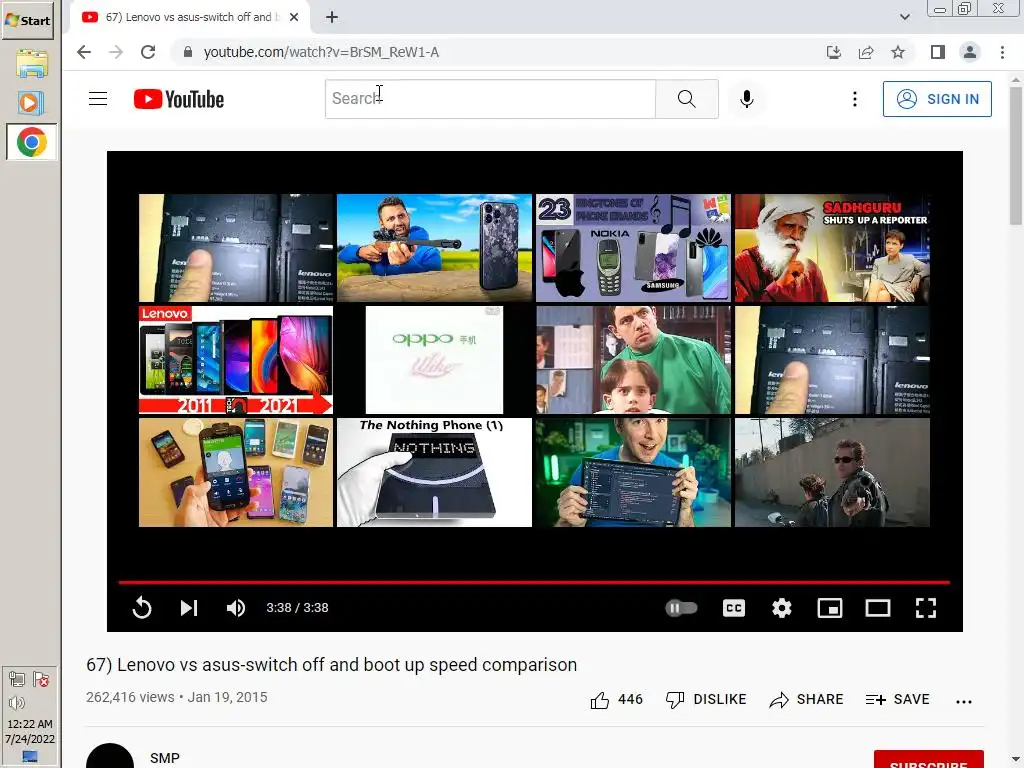The height and width of the screenshot is (768, 1024).
Task: Launch the media player taskbar icon
Action: click(x=31, y=103)
